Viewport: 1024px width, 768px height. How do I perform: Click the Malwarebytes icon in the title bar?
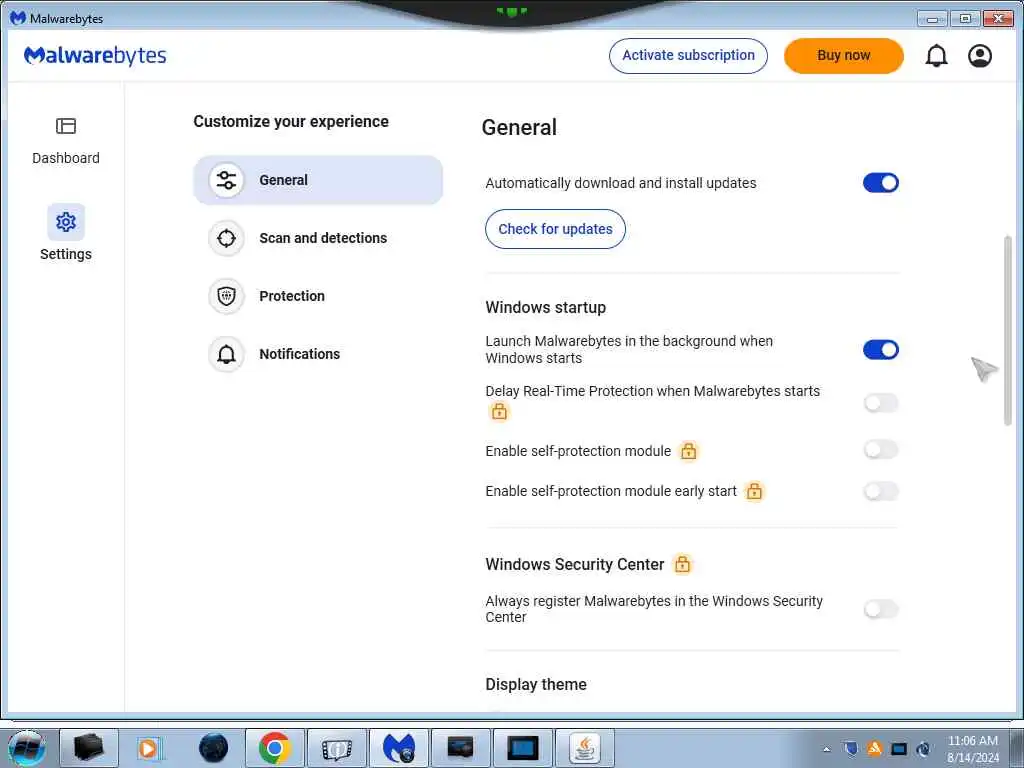[x=18, y=18]
